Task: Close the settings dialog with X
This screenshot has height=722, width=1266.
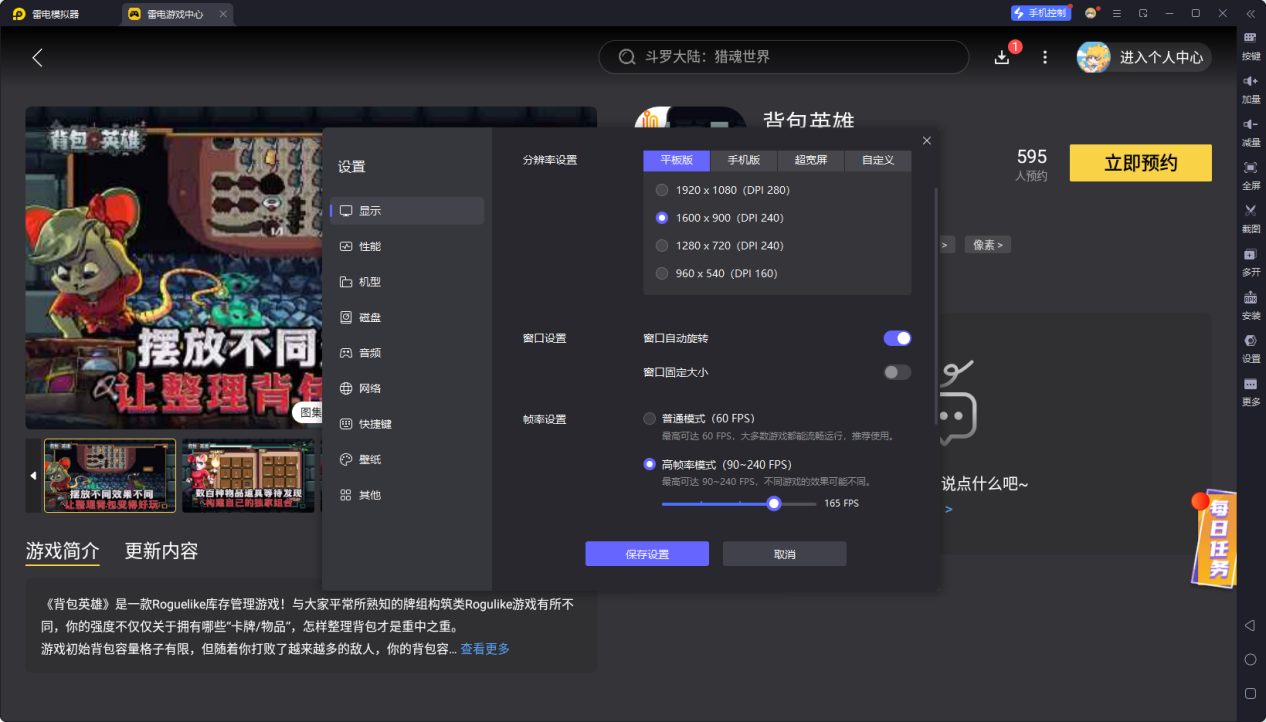Action: click(927, 141)
